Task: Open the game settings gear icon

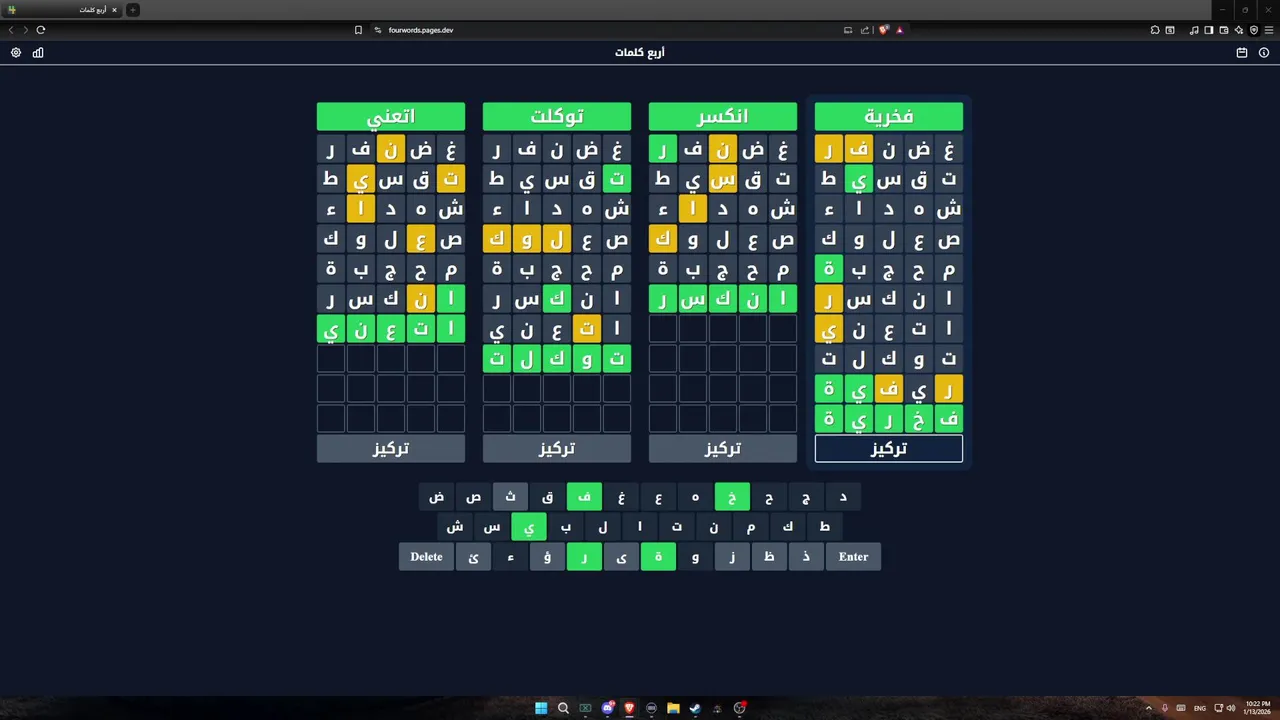Action: click(16, 53)
